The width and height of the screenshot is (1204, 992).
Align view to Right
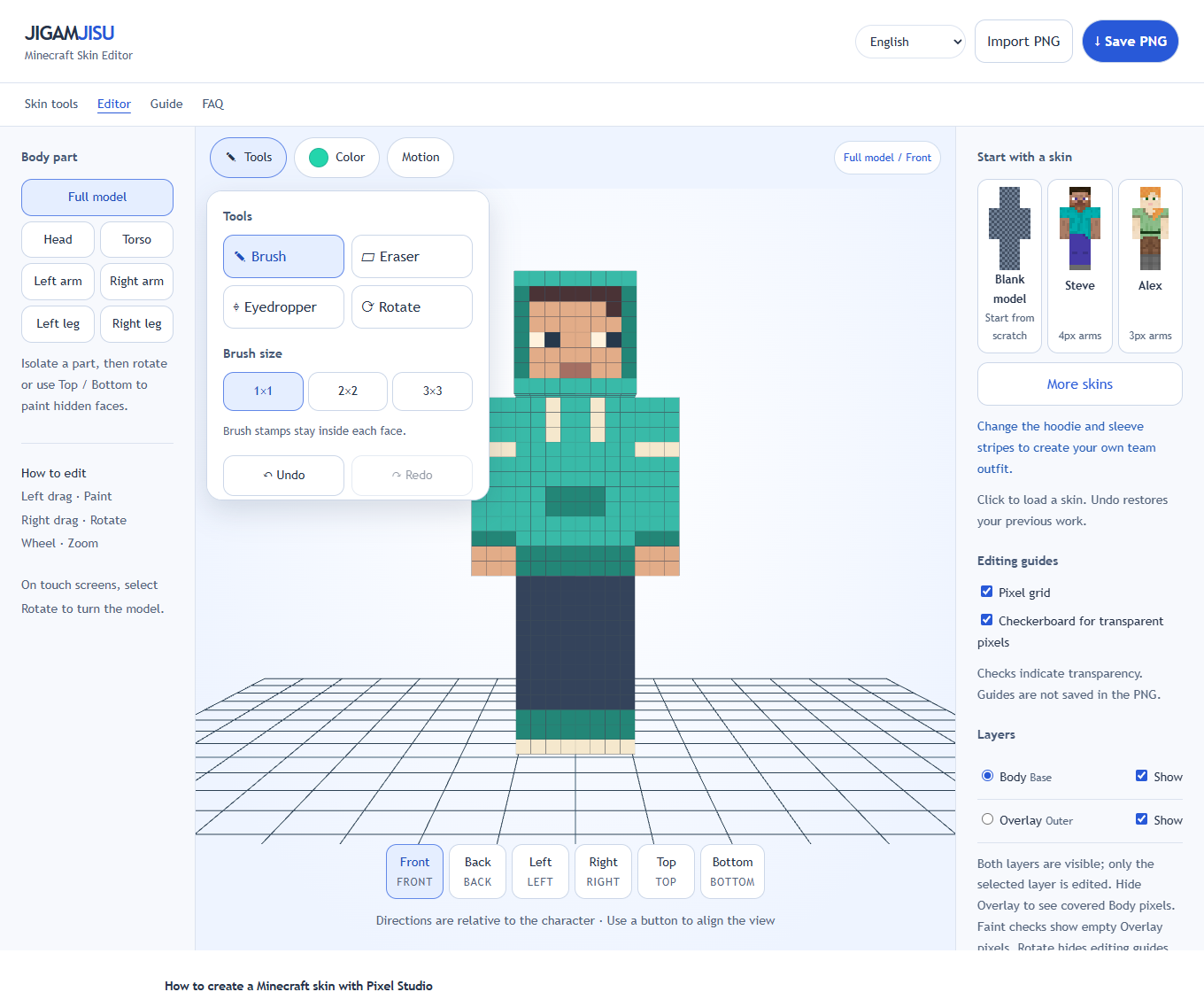coord(603,872)
